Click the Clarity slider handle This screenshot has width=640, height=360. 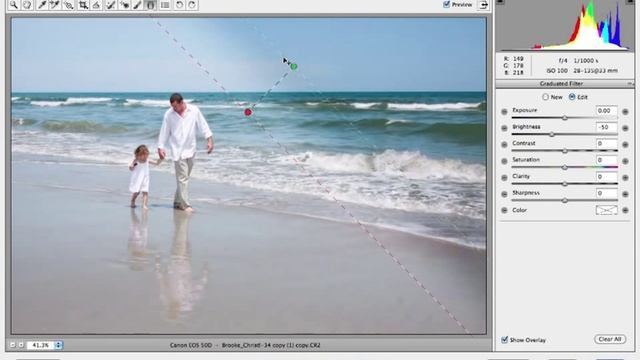click(x=565, y=184)
